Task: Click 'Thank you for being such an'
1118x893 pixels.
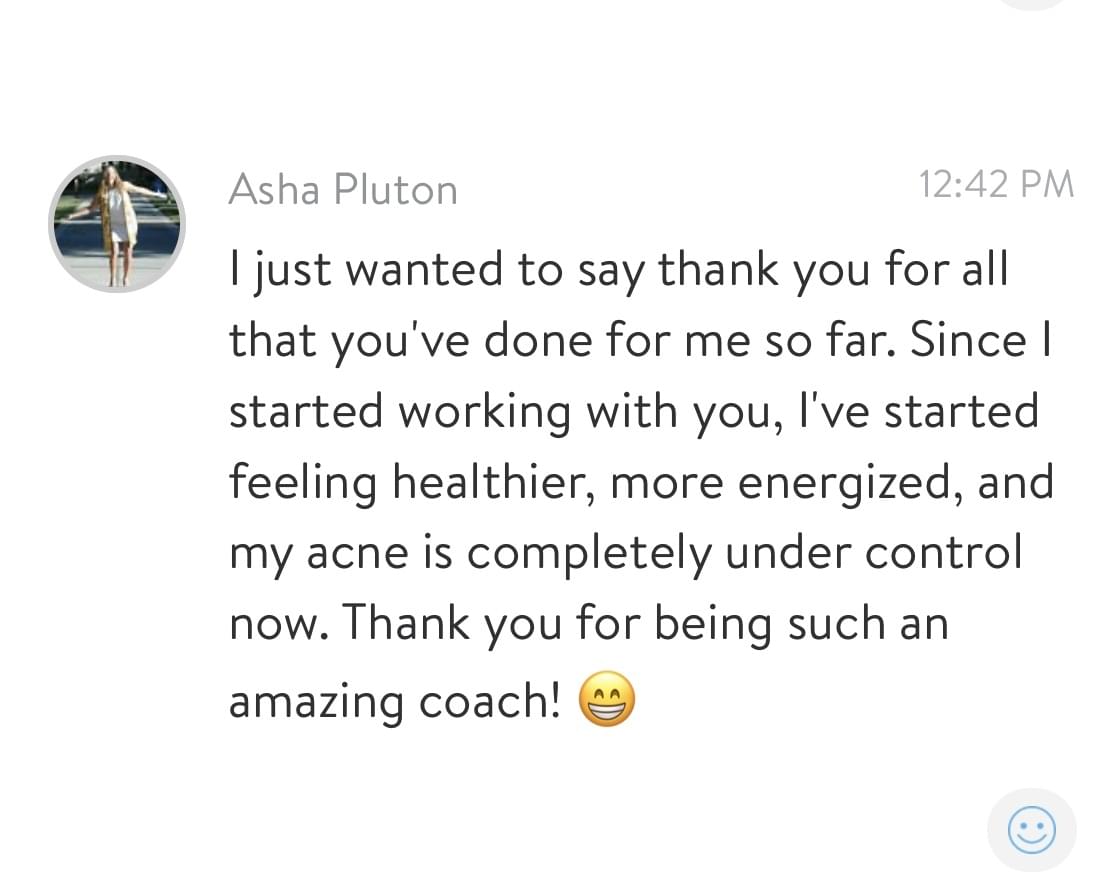Action: (x=647, y=624)
